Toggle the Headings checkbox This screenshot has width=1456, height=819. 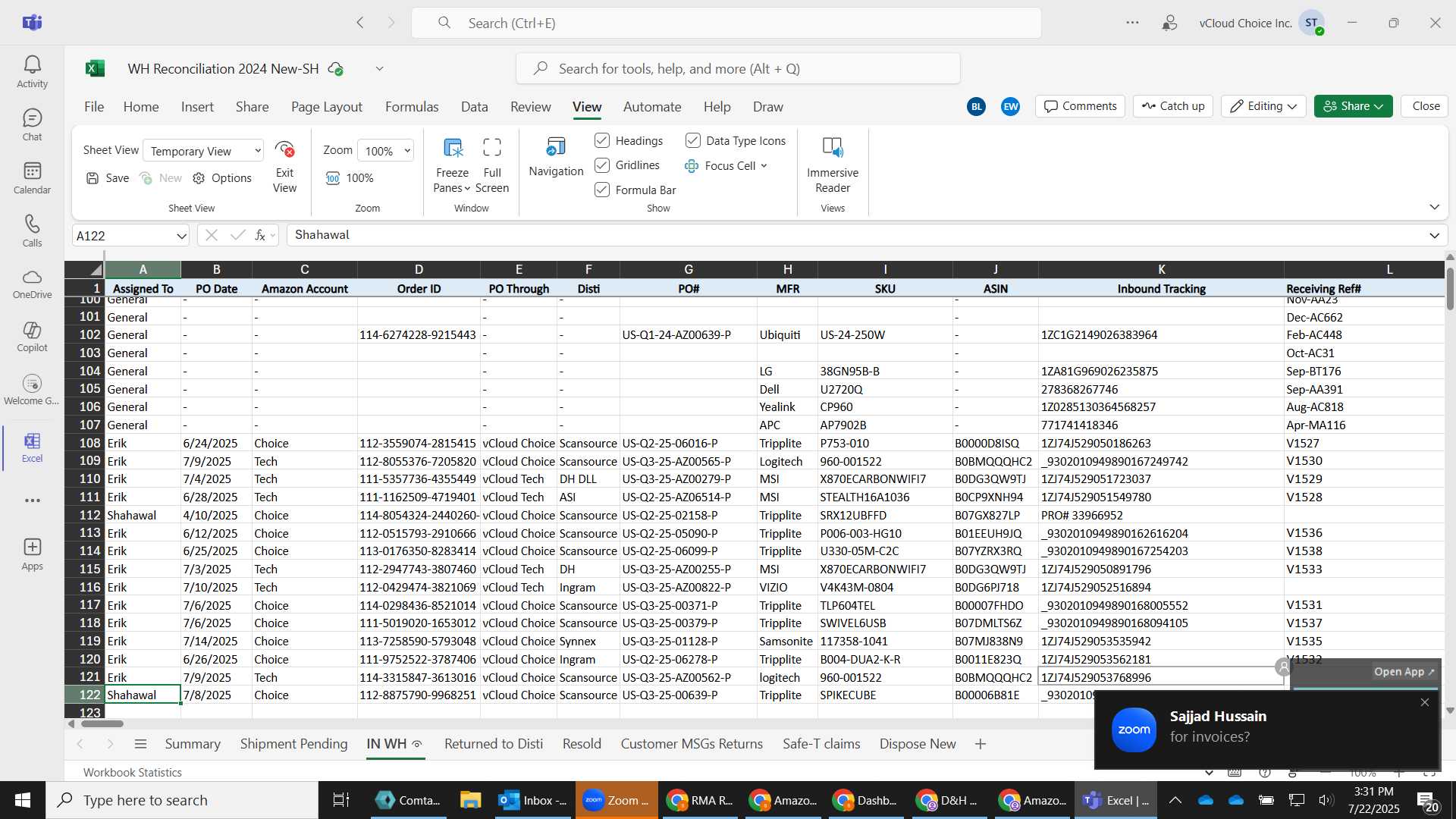(x=602, y=140)
